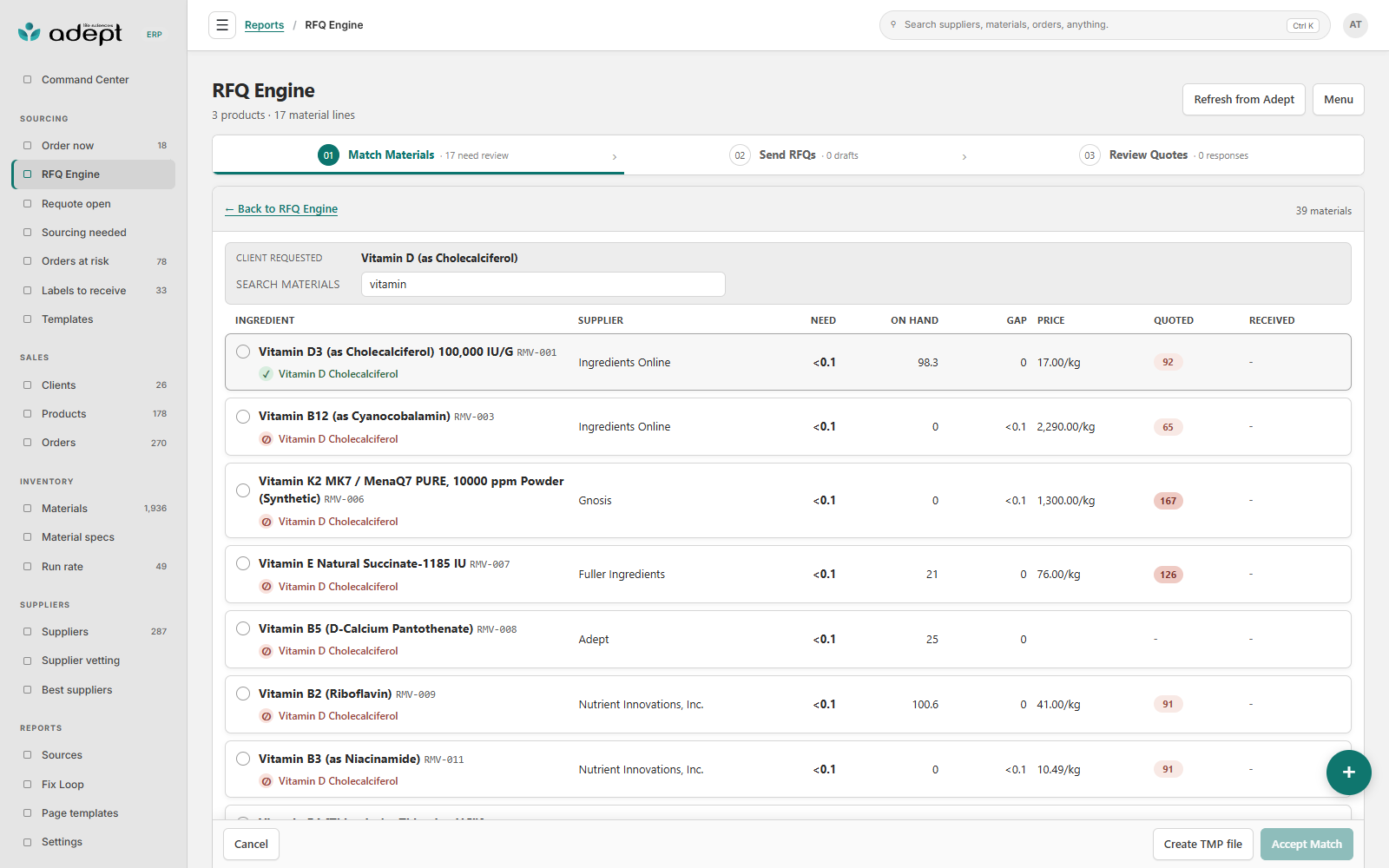Click the Refresh from Adept button
Screen dimensions: 1389x868
coord(1243,100)
